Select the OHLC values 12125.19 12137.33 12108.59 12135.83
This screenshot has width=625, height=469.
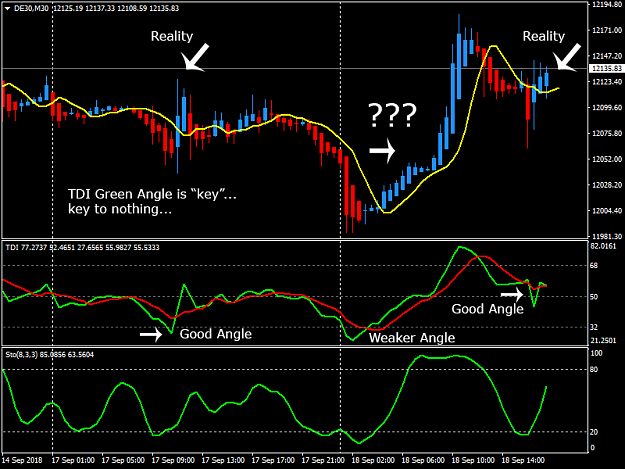116,8
